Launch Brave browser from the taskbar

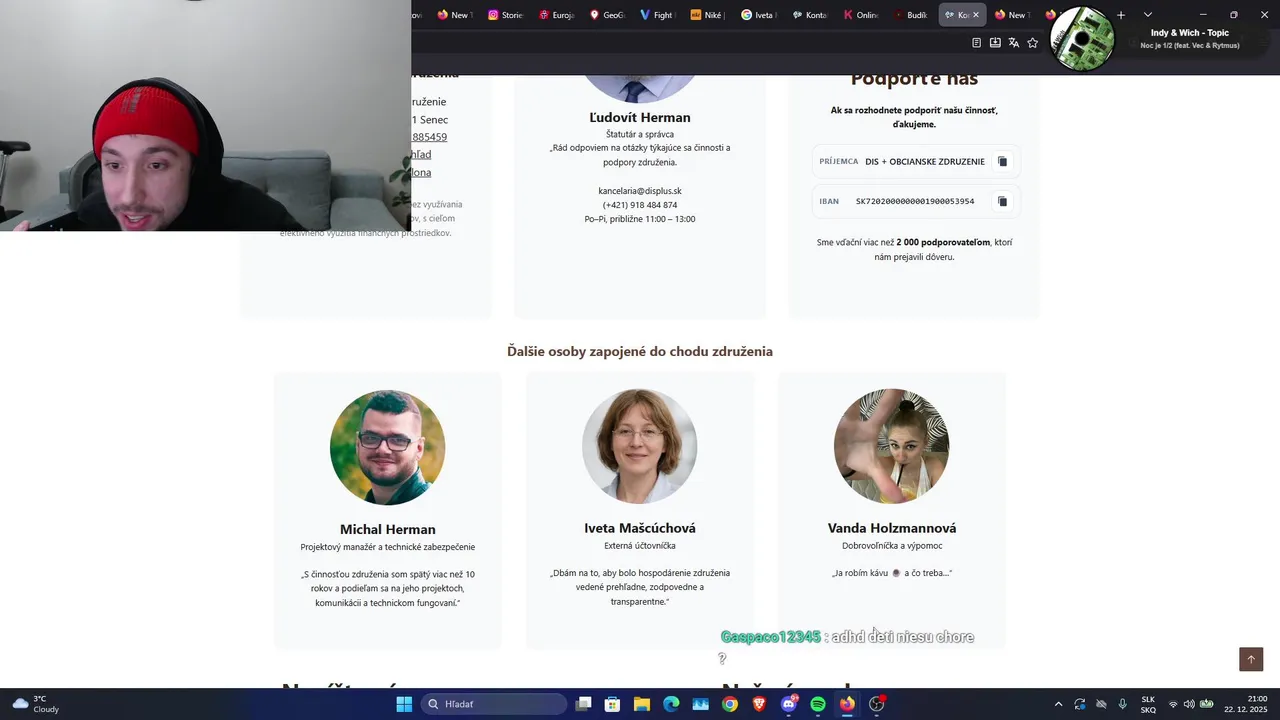(x=759, y=704)
